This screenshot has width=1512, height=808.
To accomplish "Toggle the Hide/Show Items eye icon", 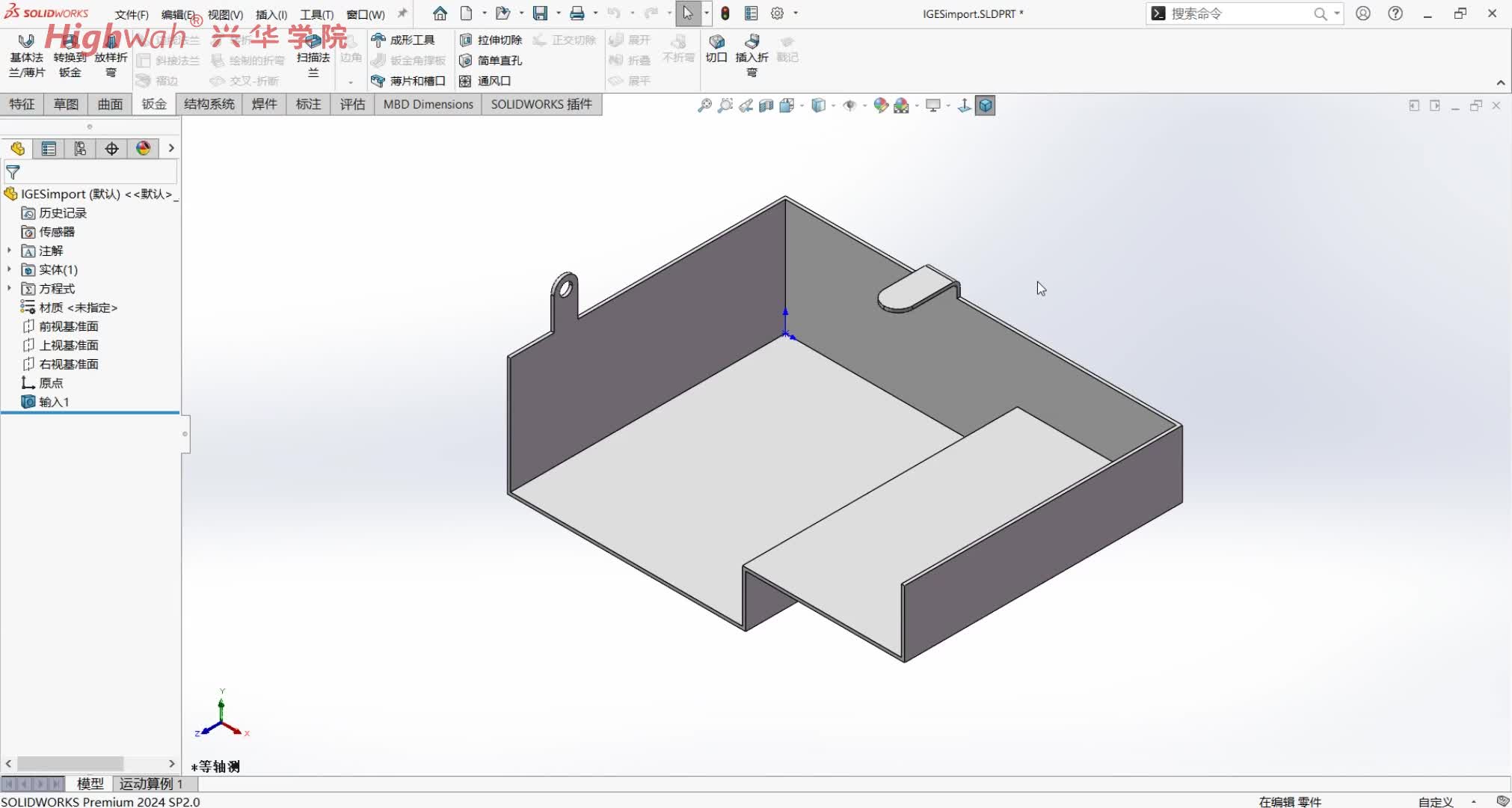I will [x=849, y=105].
